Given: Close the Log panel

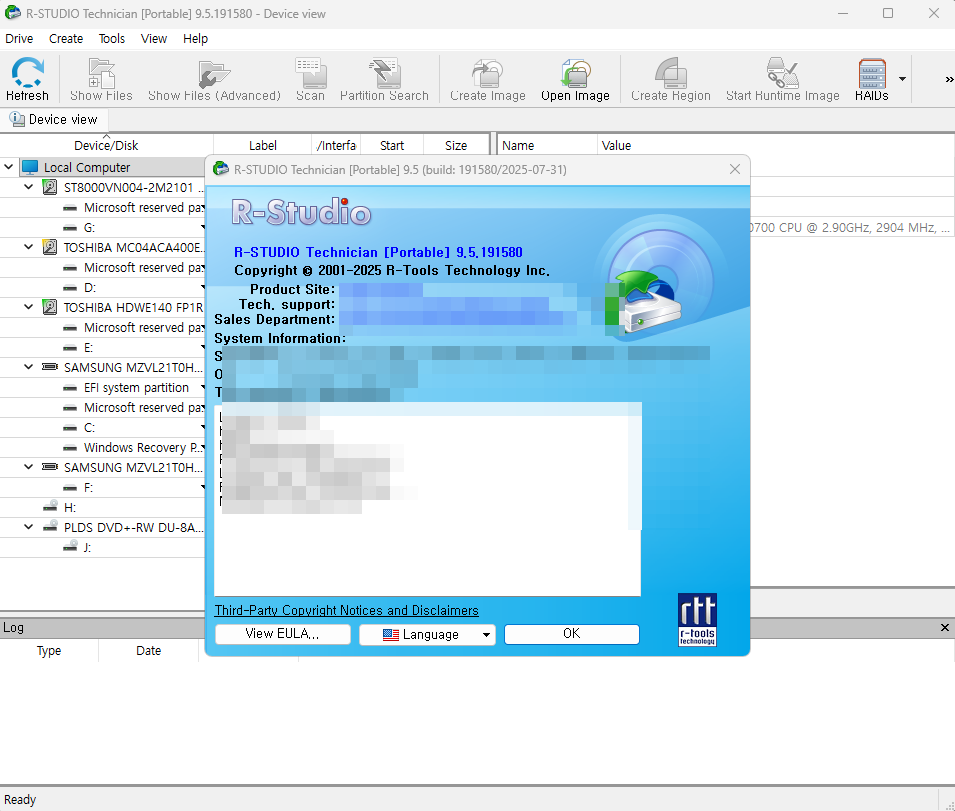Looking at the screenshot, I should click(x=945, y=627).
